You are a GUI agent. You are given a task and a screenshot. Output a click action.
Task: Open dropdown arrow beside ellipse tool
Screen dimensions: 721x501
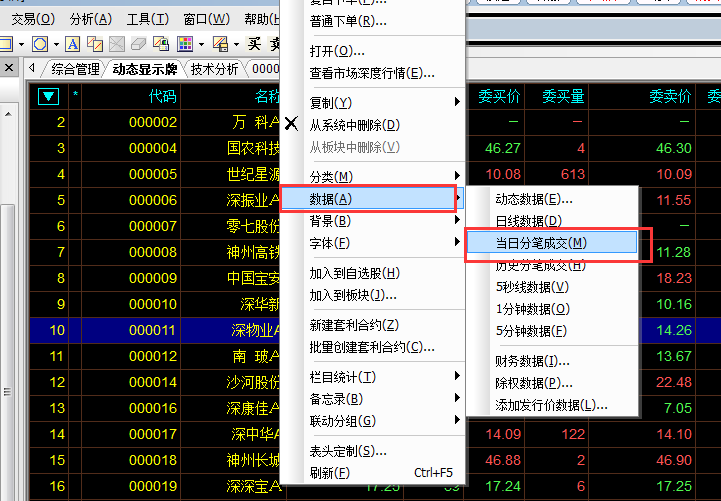(55, 44)
